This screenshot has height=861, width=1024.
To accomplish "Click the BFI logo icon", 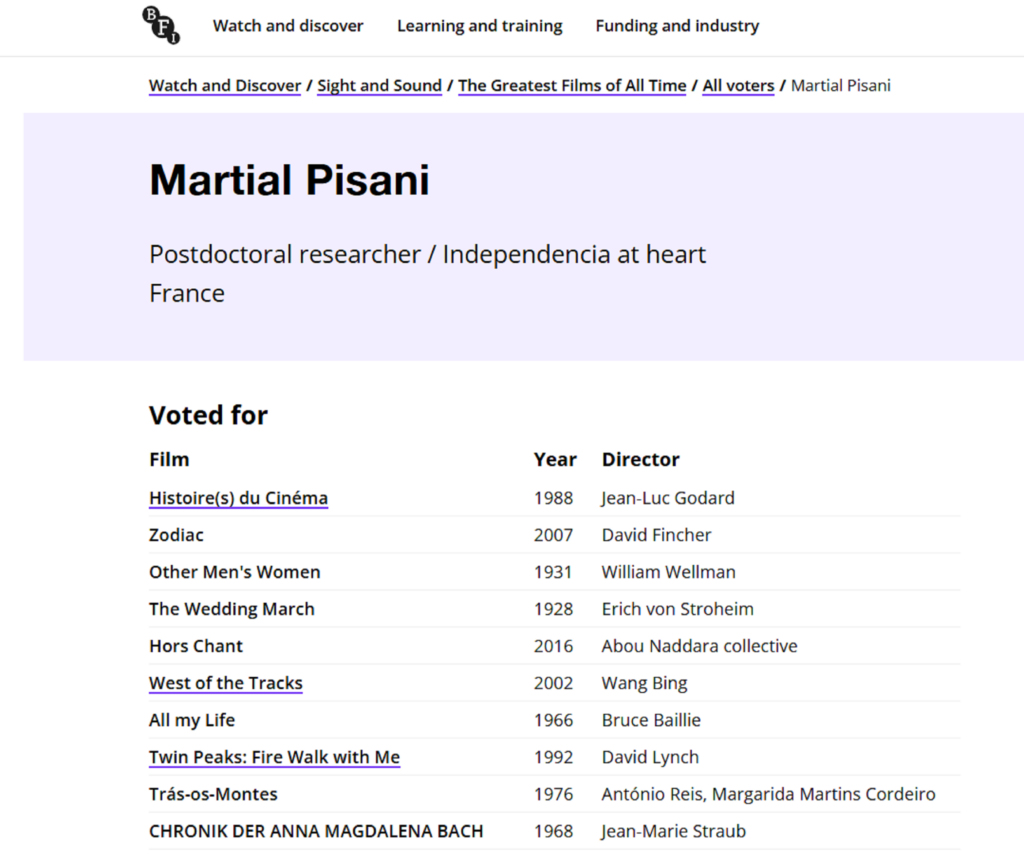I will tap(161, 25).
